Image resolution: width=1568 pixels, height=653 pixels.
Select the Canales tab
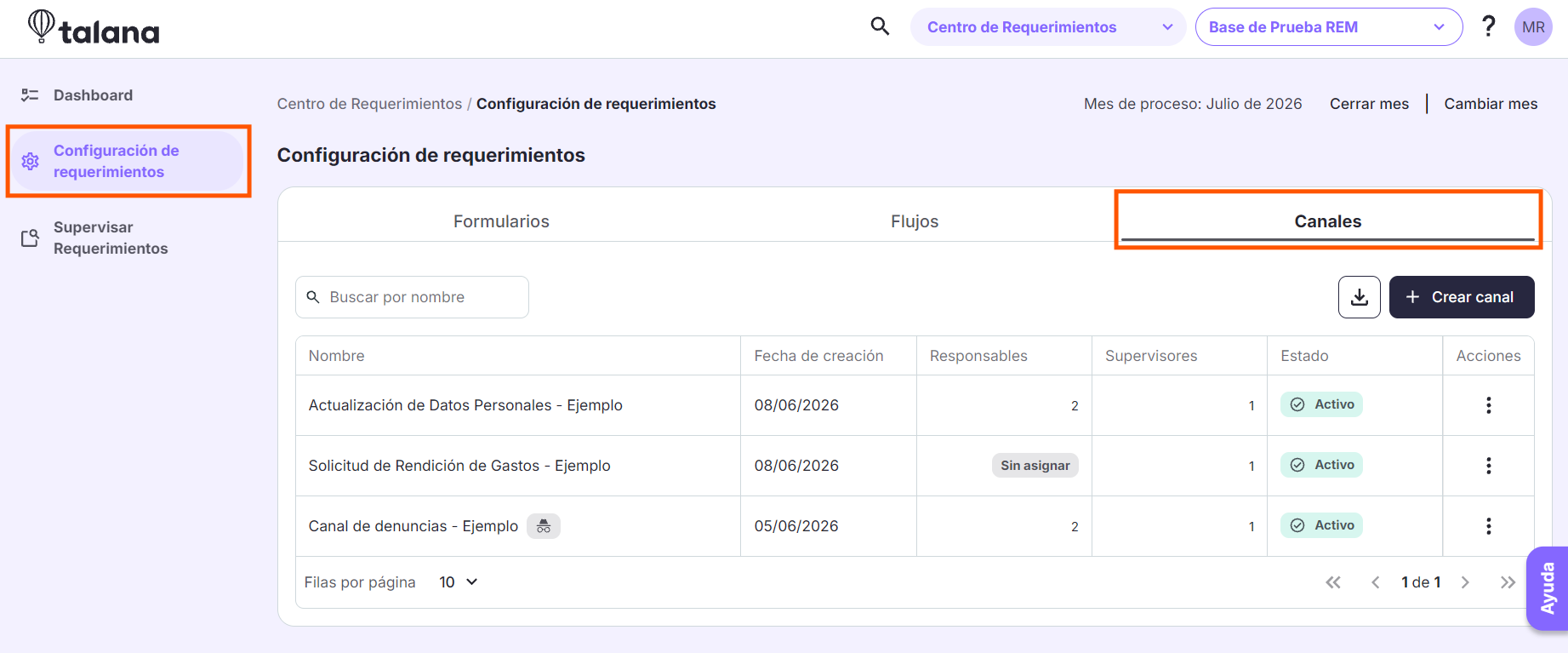(x=1328, y=221)
